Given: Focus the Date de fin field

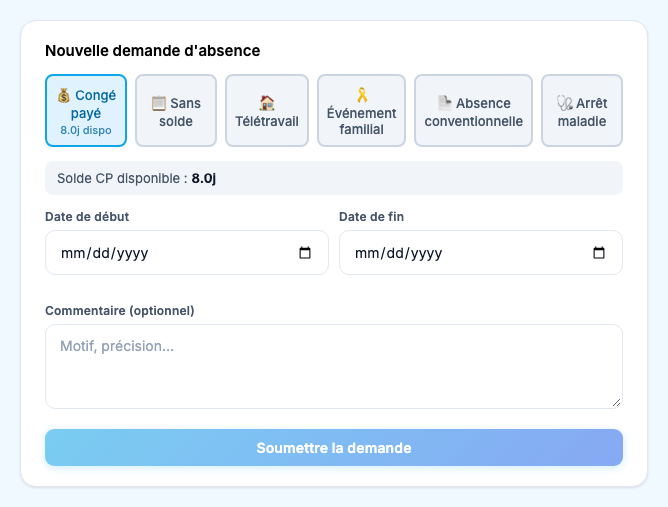Looking at the screenshot, I should point(481,253).
